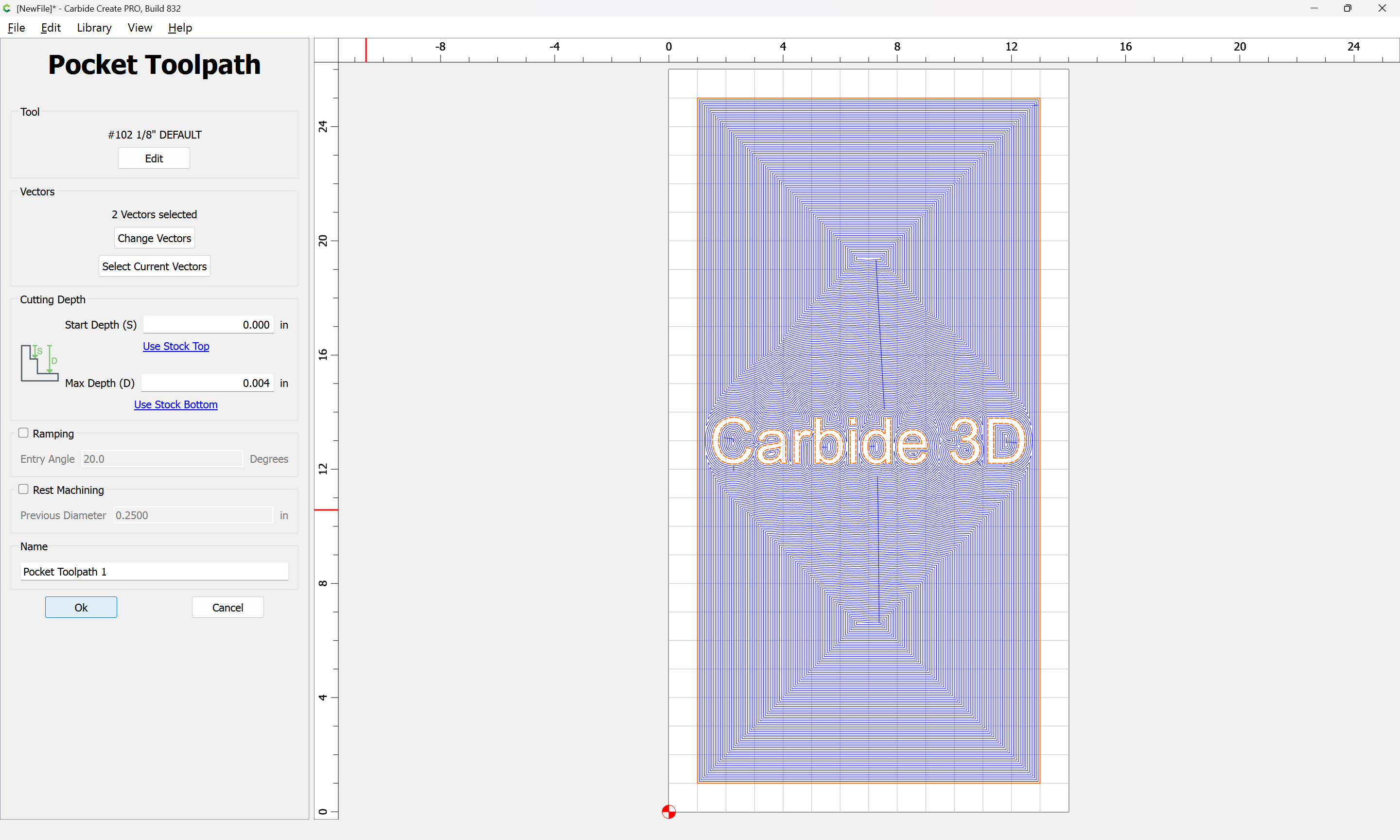Image resolution: width=1400 pixels, height=840 pixels.
Task: Click the toolpath Name text field
Action: point(154,572)
